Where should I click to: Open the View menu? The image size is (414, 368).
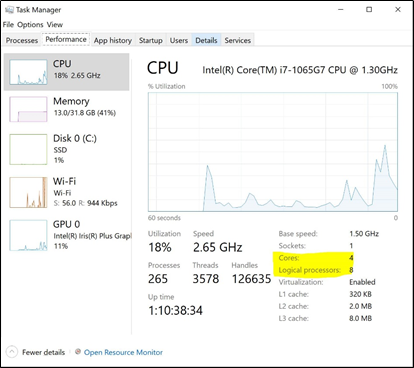click(x=55, y=25)
